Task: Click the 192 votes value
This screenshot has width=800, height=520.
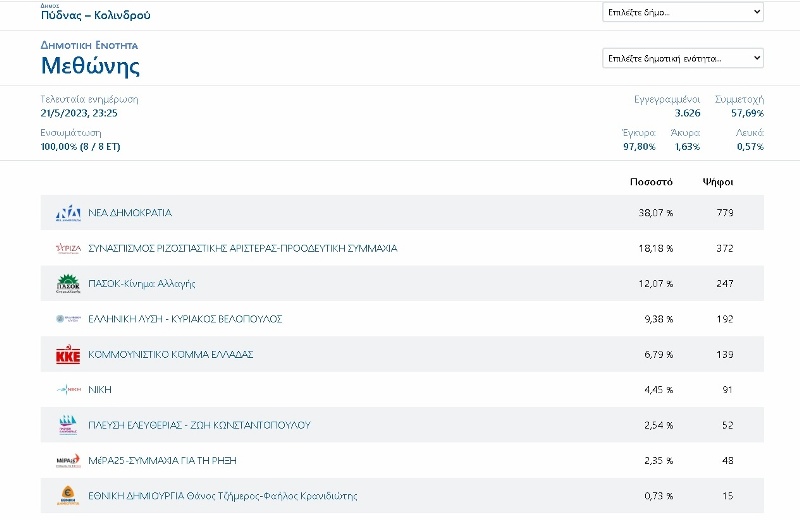Action: click(725, 319)
